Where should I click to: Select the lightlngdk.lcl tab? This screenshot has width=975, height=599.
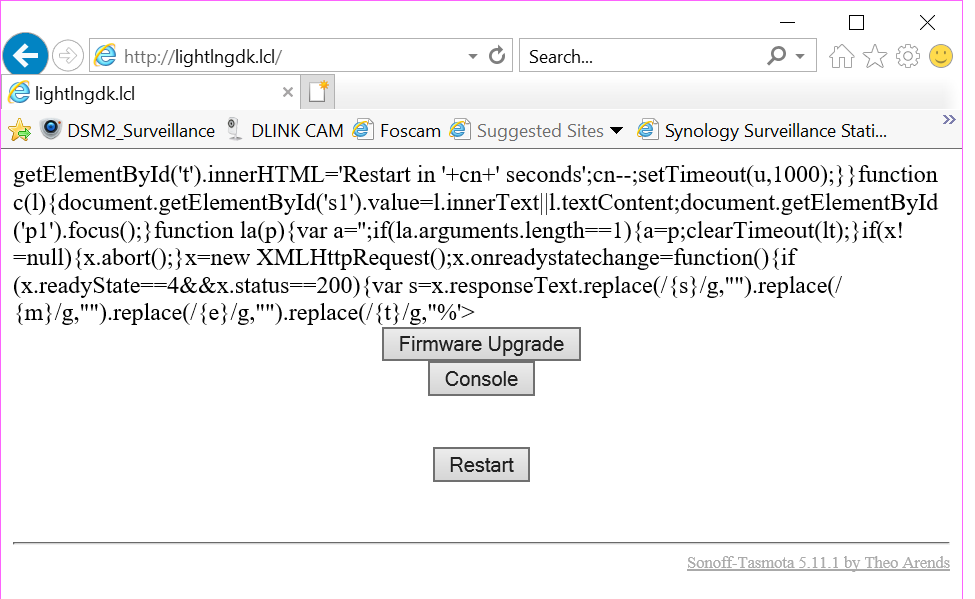click(151, 93)
